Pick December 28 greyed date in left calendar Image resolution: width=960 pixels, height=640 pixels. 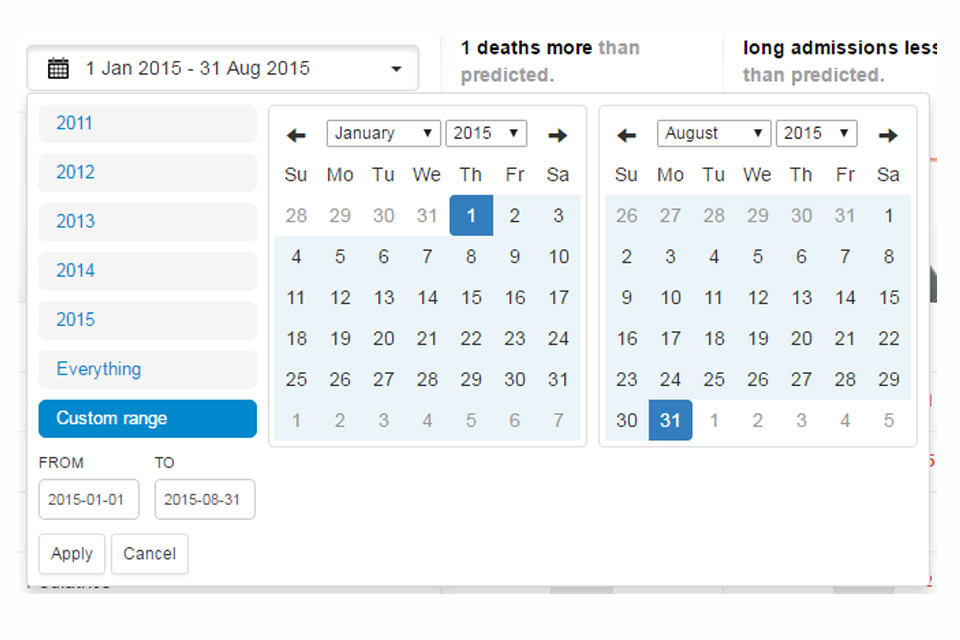(296, 216)
